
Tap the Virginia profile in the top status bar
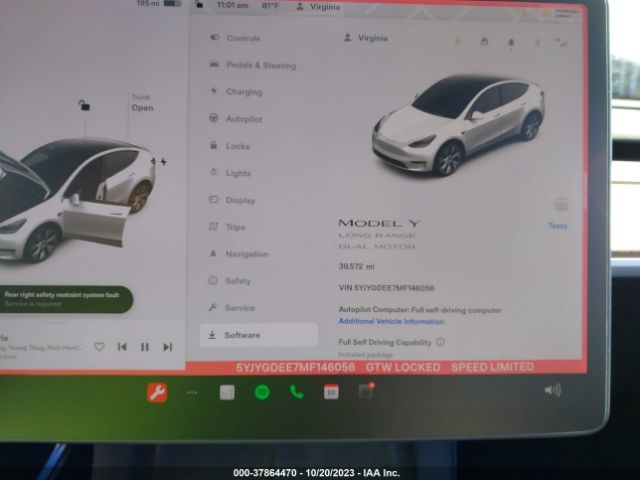click(x=318, y=7)
